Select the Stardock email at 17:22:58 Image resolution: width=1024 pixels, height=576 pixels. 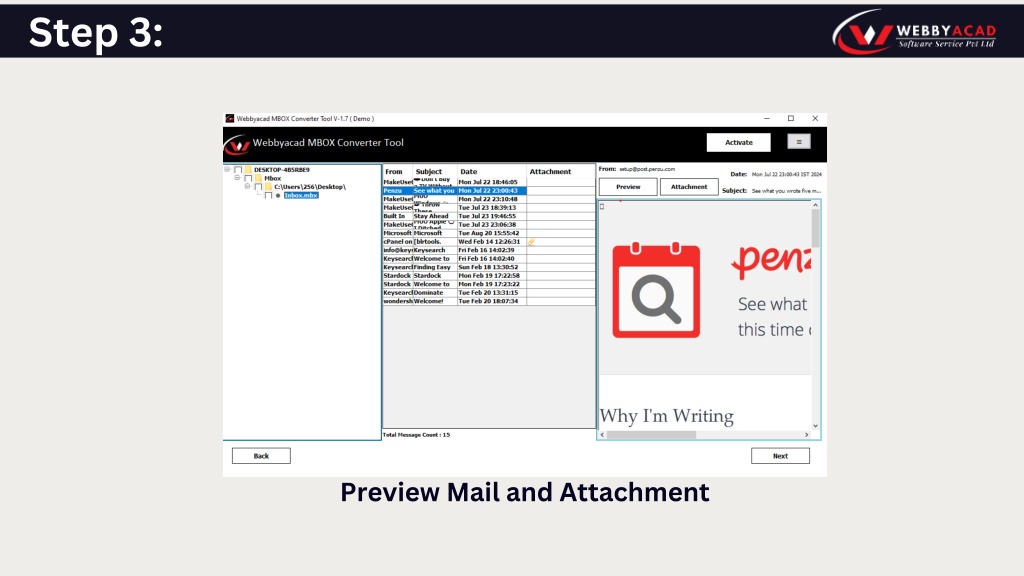[488, 276]
